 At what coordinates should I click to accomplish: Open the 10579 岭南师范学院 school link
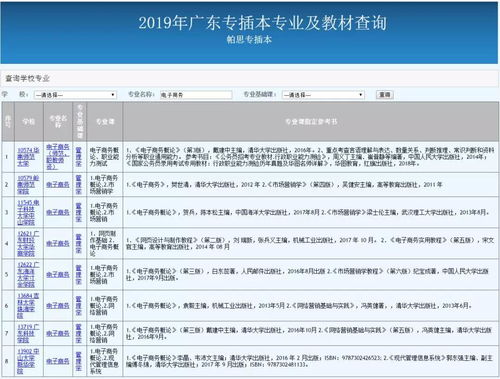28,185
